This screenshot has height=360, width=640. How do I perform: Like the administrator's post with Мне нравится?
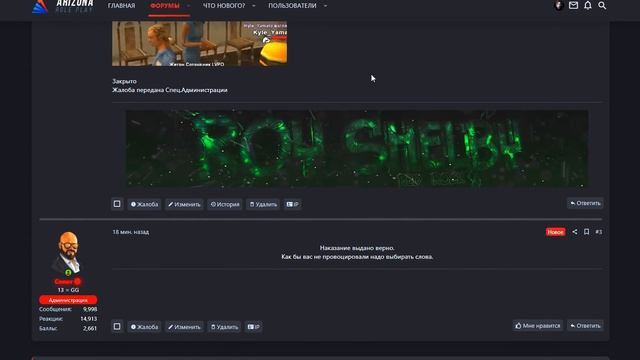tap(538, 326)
